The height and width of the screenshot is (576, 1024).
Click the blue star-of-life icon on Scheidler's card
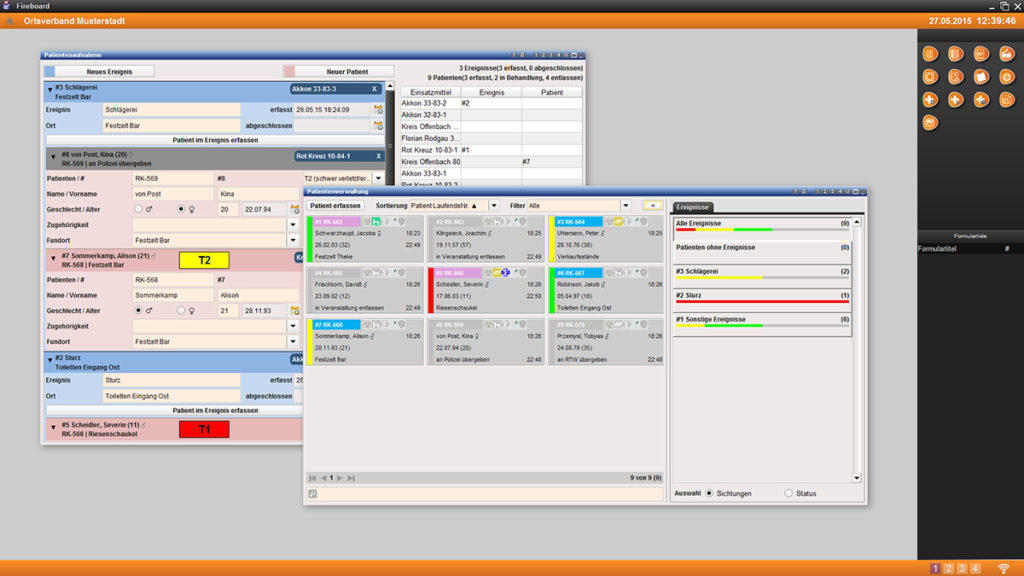click(506, 273)
